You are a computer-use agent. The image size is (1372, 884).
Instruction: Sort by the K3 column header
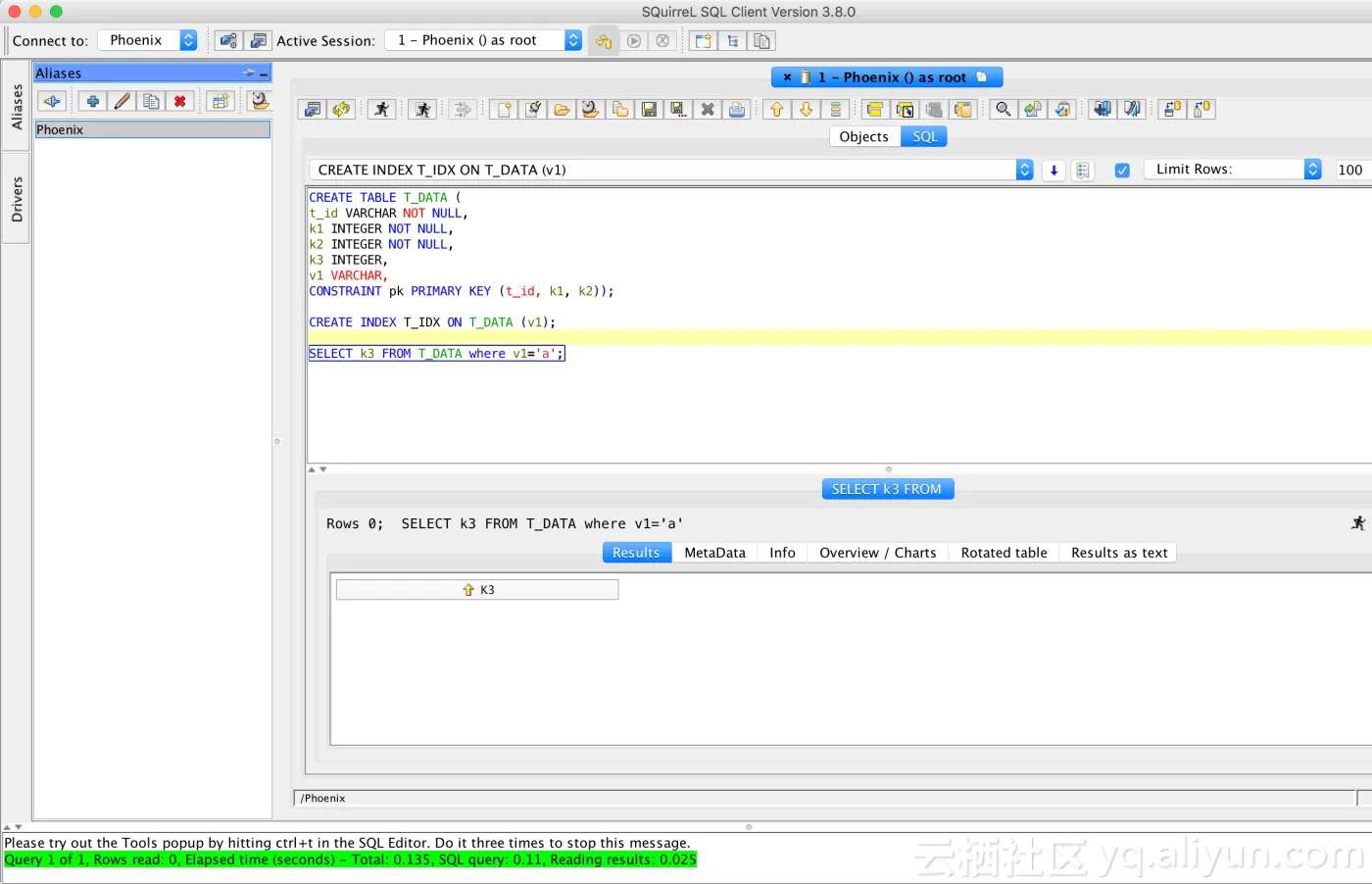(x=477, y=589)
